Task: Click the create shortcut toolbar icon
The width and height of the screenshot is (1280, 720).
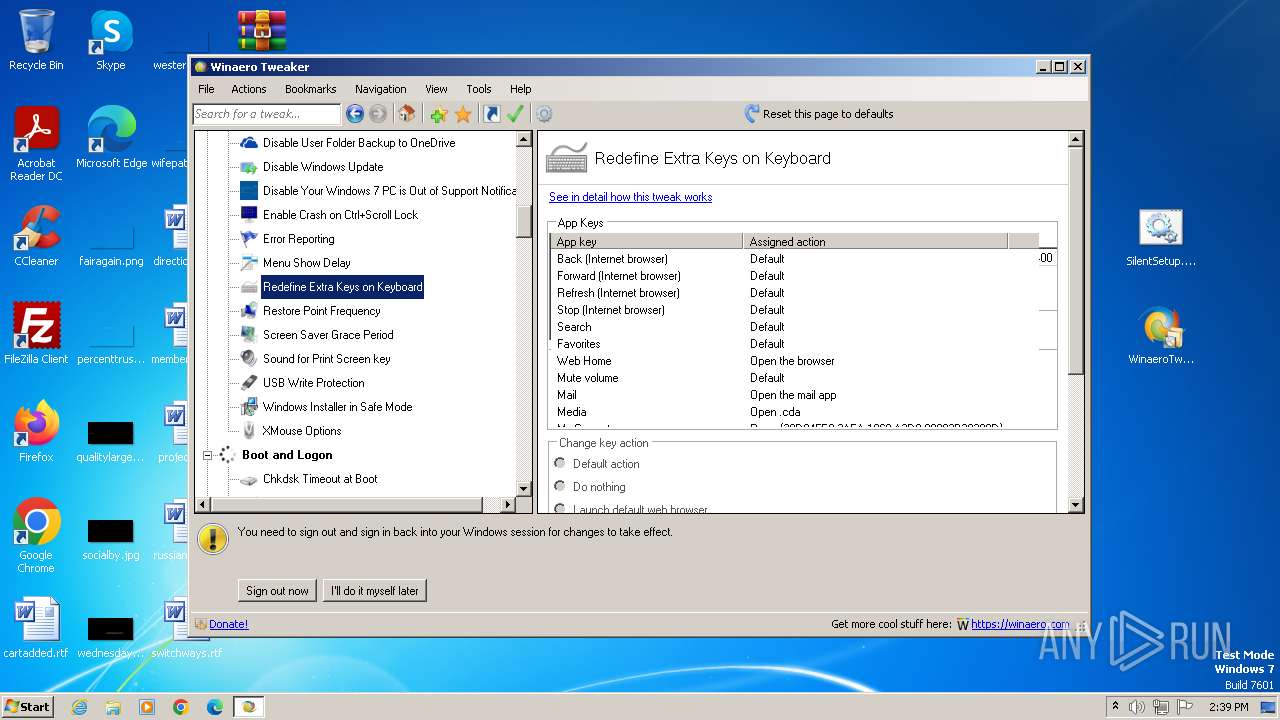Action: [491, 114]
